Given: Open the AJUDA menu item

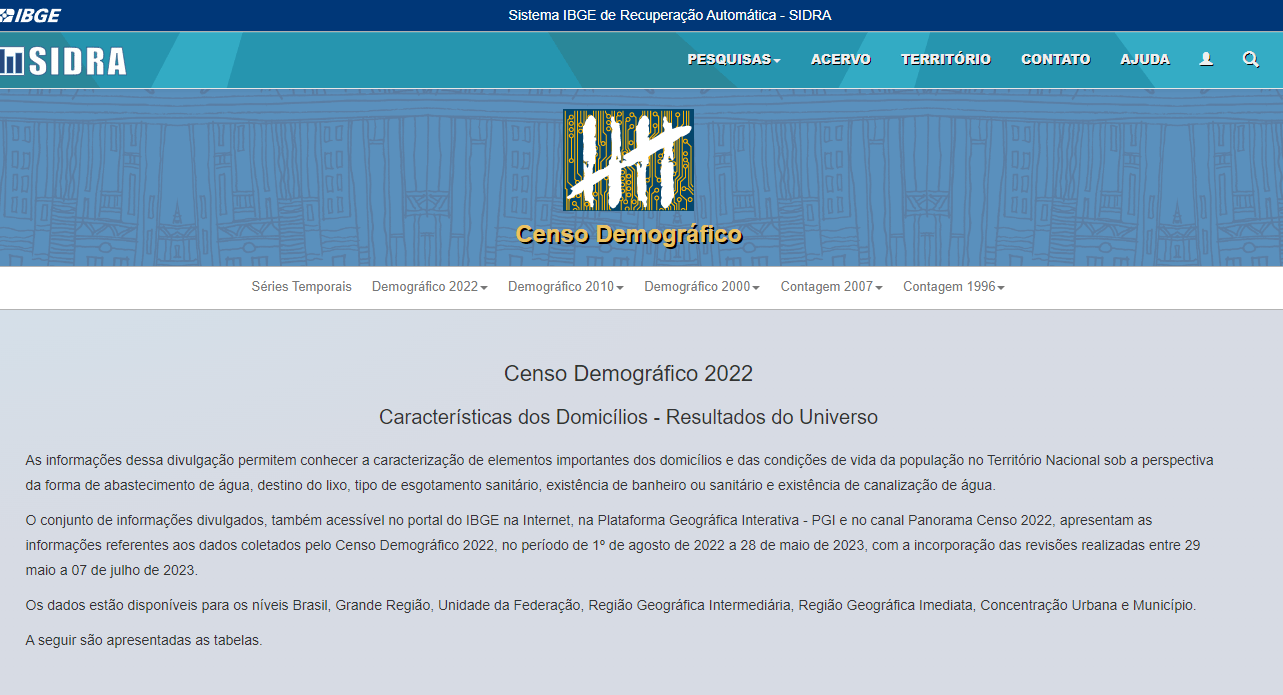Looking at the screenshot, I should pos(1145,59).
